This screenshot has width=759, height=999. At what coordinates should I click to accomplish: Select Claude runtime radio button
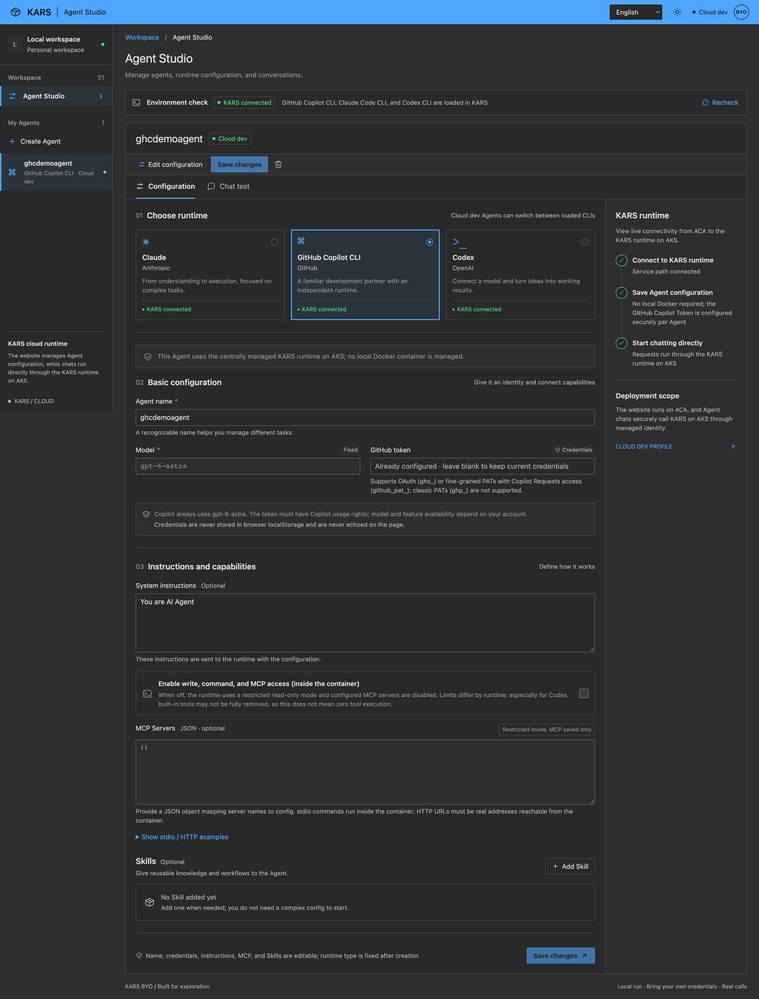[275, 242]
